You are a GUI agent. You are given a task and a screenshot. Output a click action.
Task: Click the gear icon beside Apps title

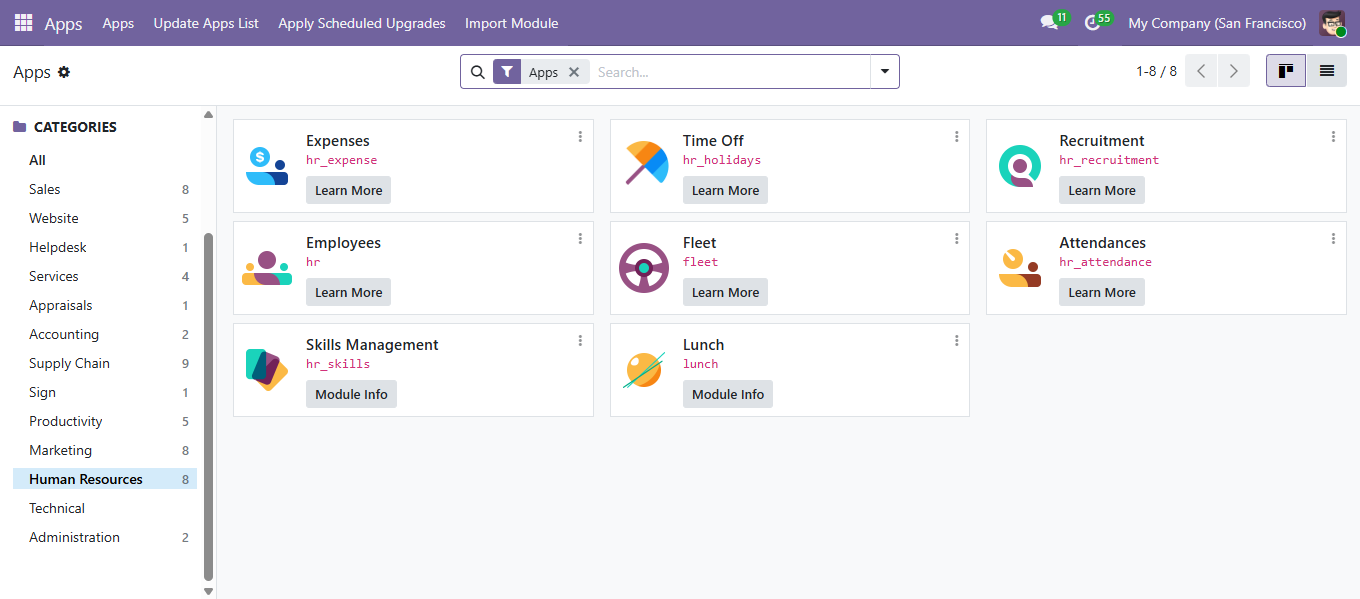click(x=64, y=72)
